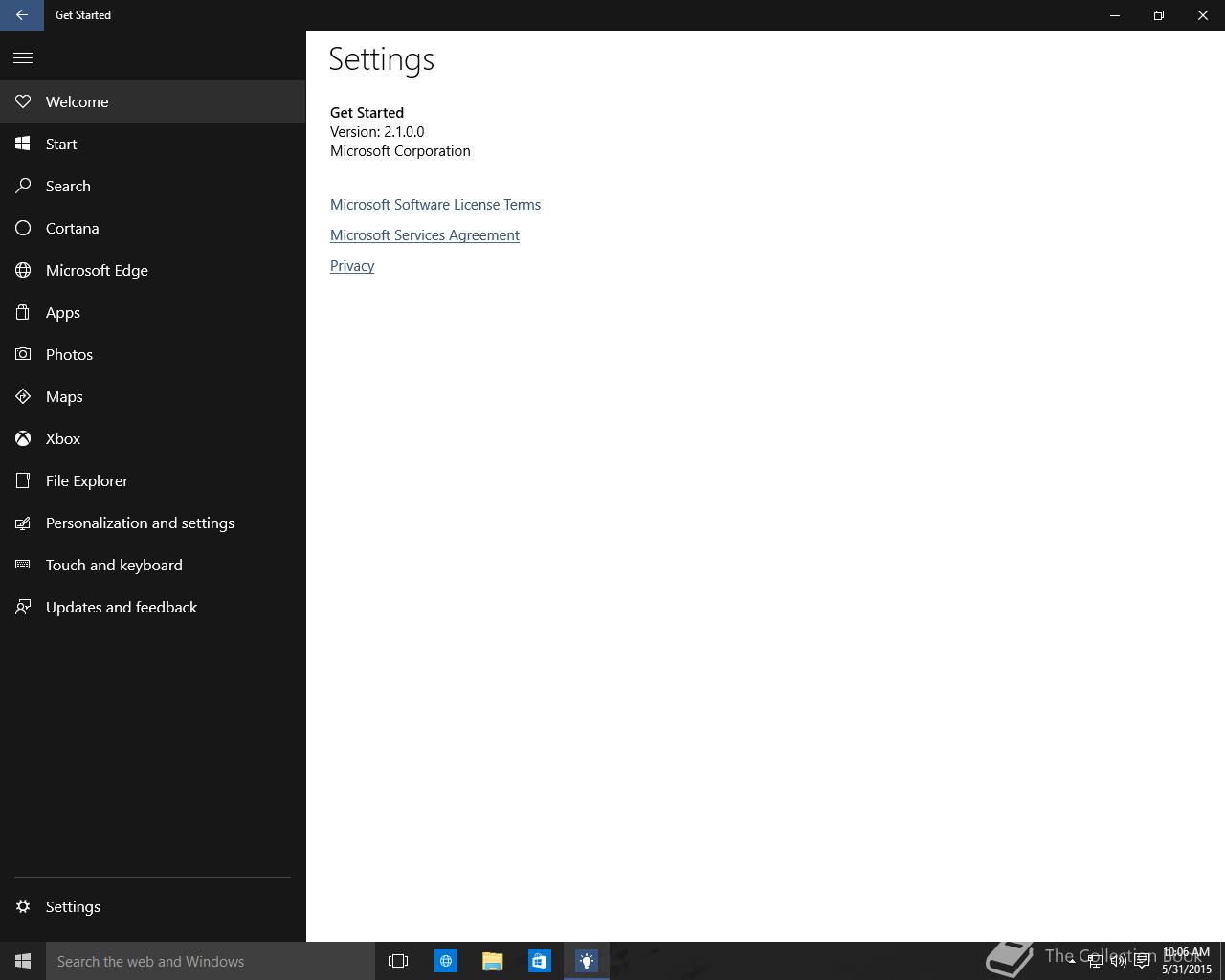This screenshot has width=1225, height=980.
Task: Click the Updates and feedback person icon
Action: point(23,607)
